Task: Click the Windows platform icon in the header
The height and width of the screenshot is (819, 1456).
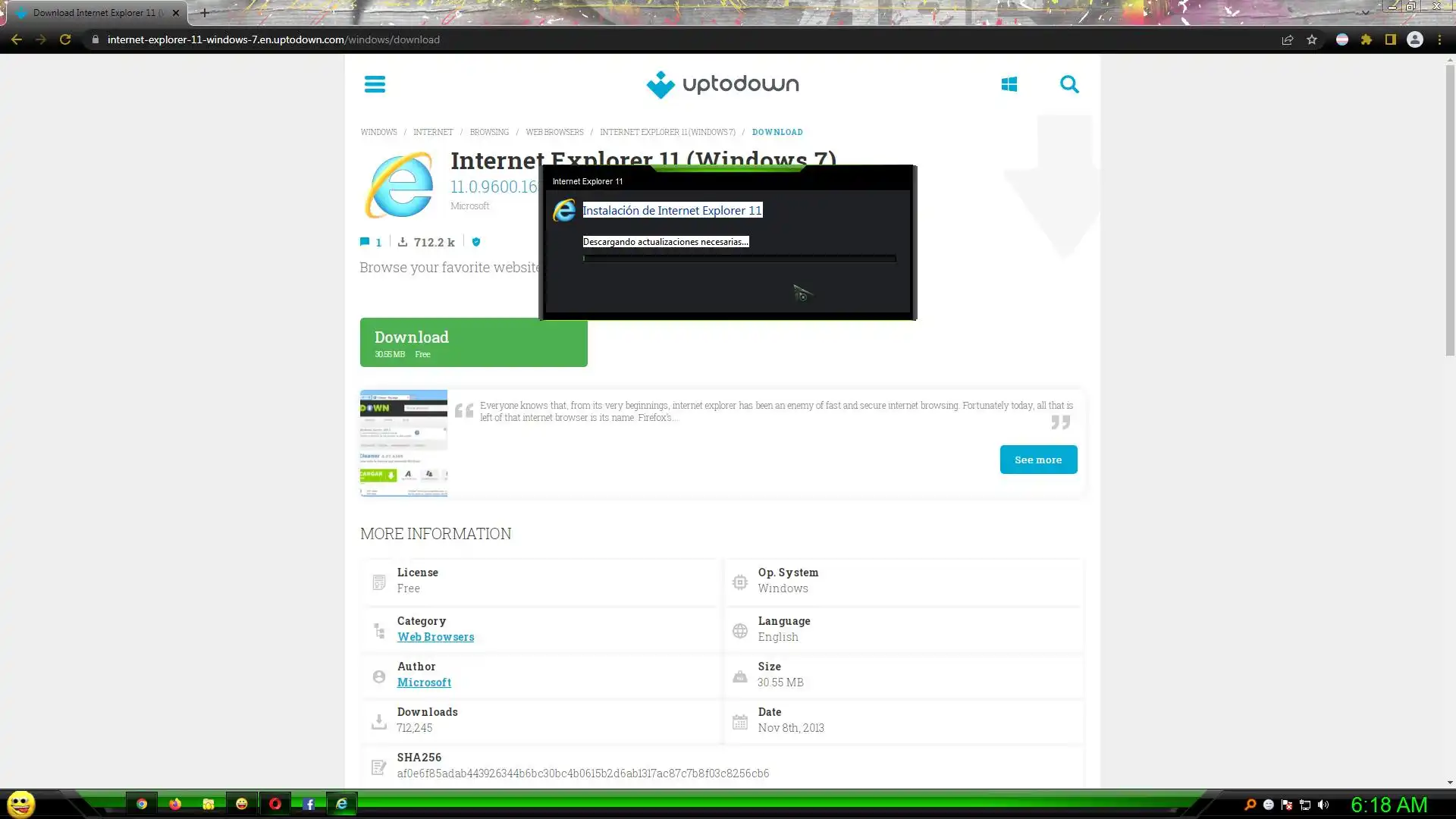Action: pyautogui.click(x=1009, y=84)
